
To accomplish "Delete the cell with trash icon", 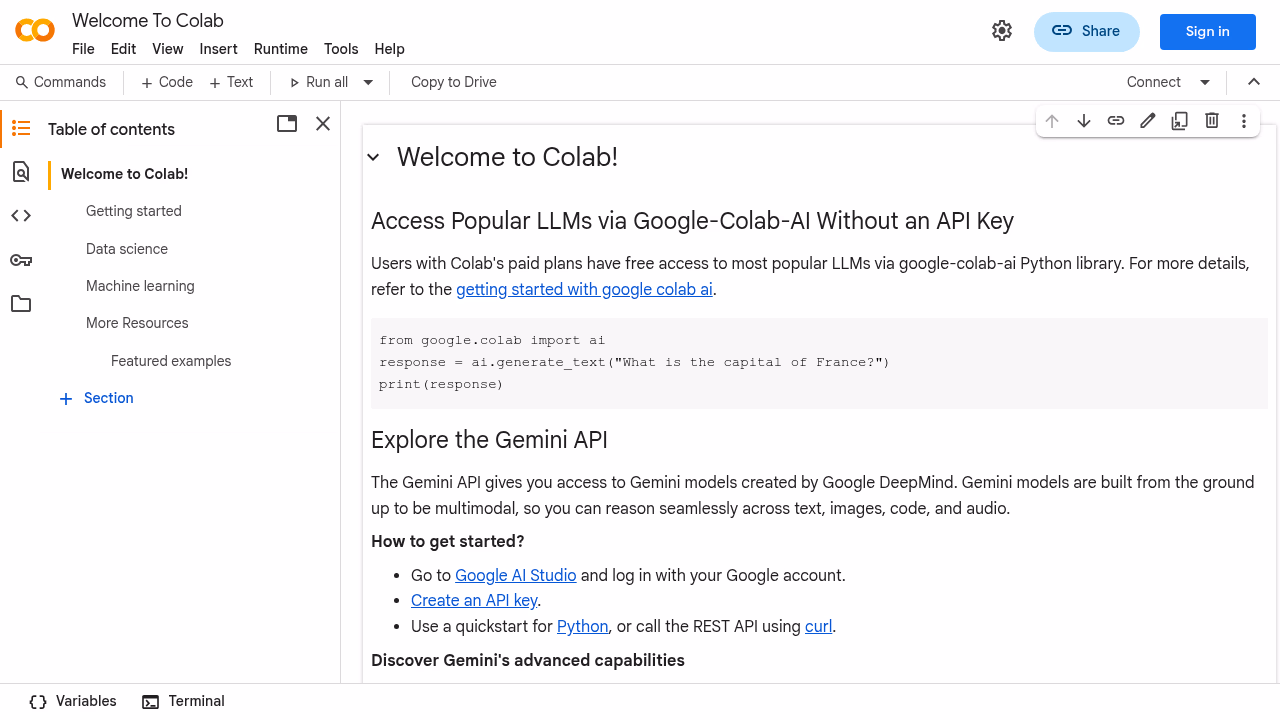I will [x=1212, y=121].
